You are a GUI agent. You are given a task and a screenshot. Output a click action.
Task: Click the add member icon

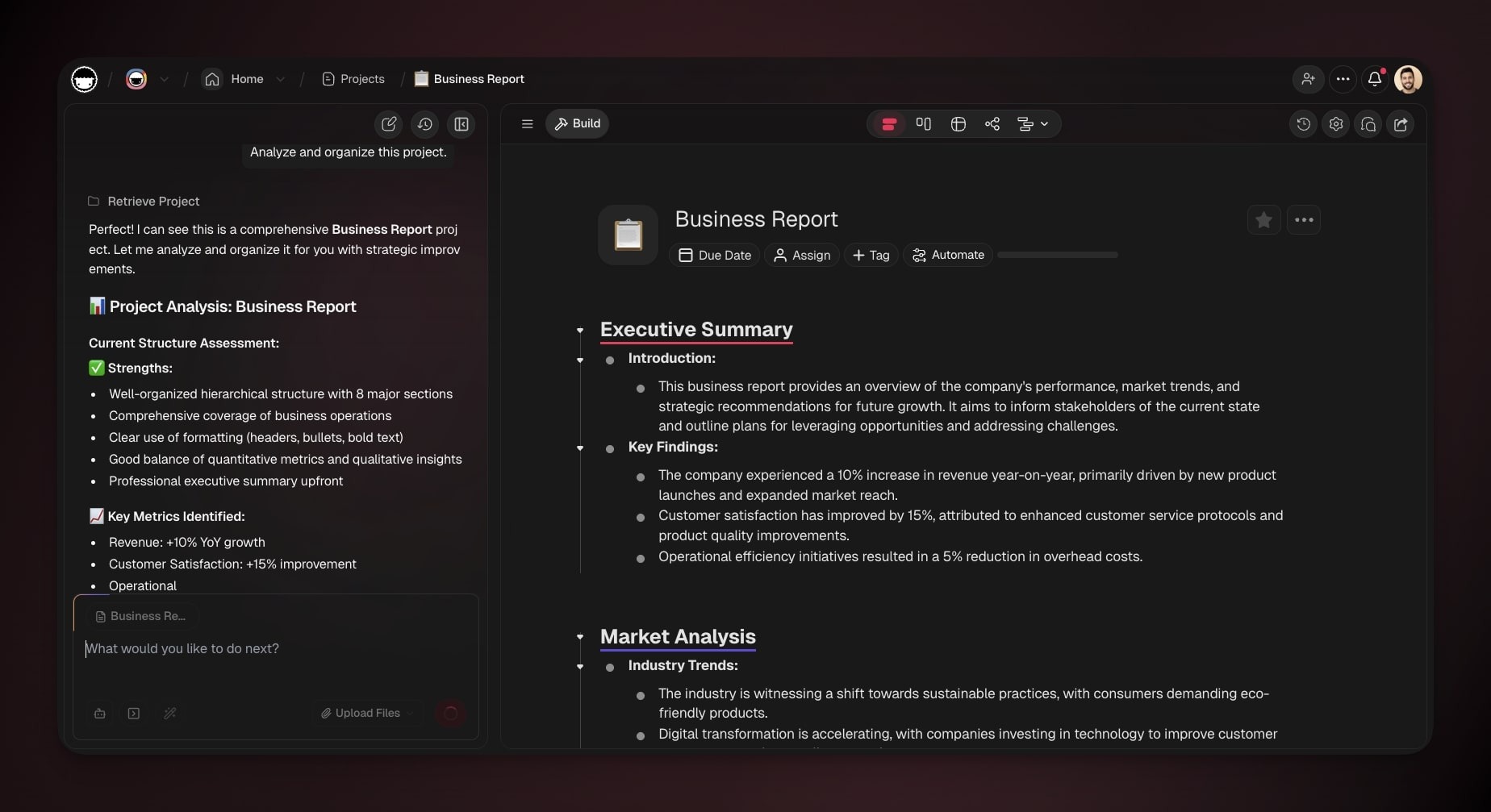point(1308,79)
